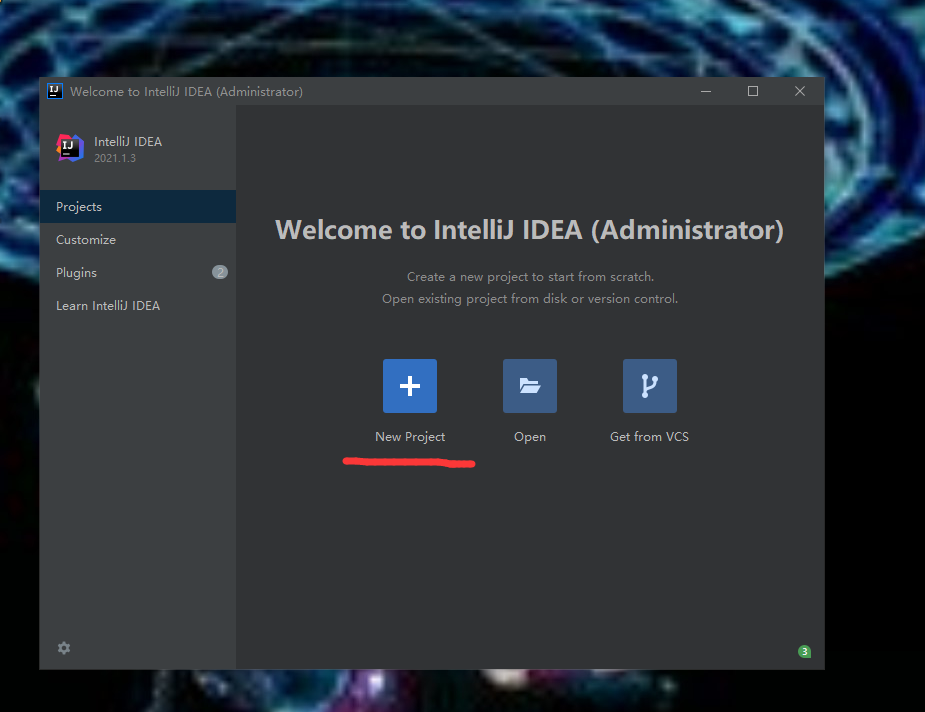Click the Get from VCS text label
Viewport: 925px width, 712px height.
649,437
